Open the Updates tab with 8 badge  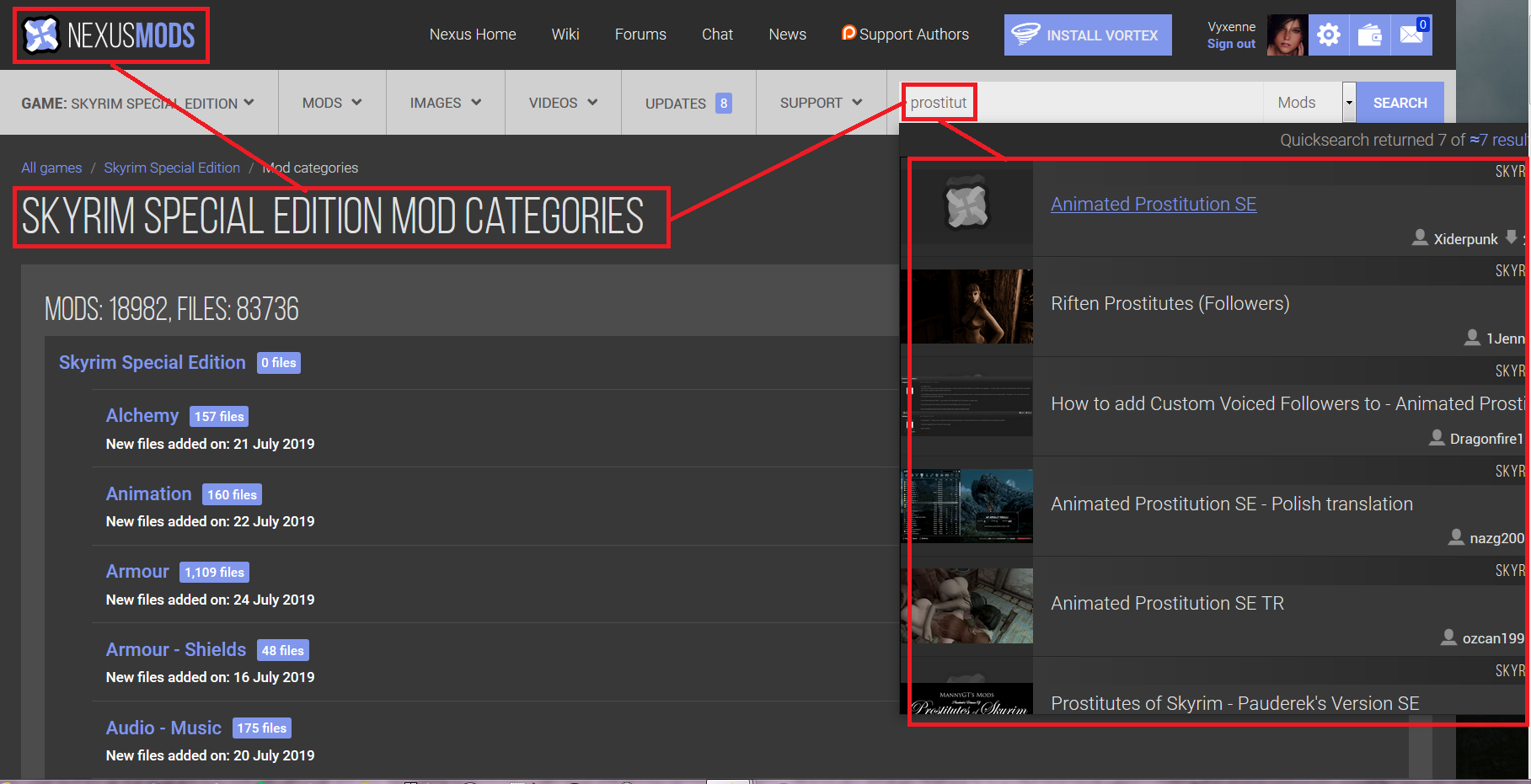[x=688, y=103]
